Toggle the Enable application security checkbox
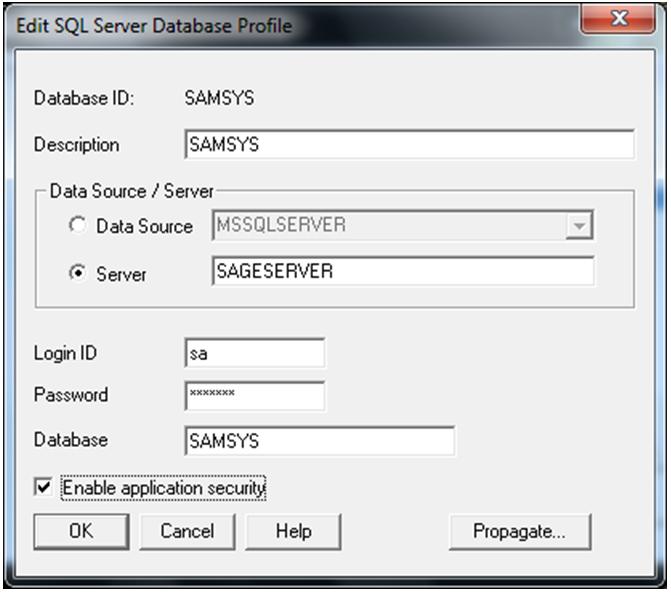The image size is (671, 593). [x=43, y=487]
